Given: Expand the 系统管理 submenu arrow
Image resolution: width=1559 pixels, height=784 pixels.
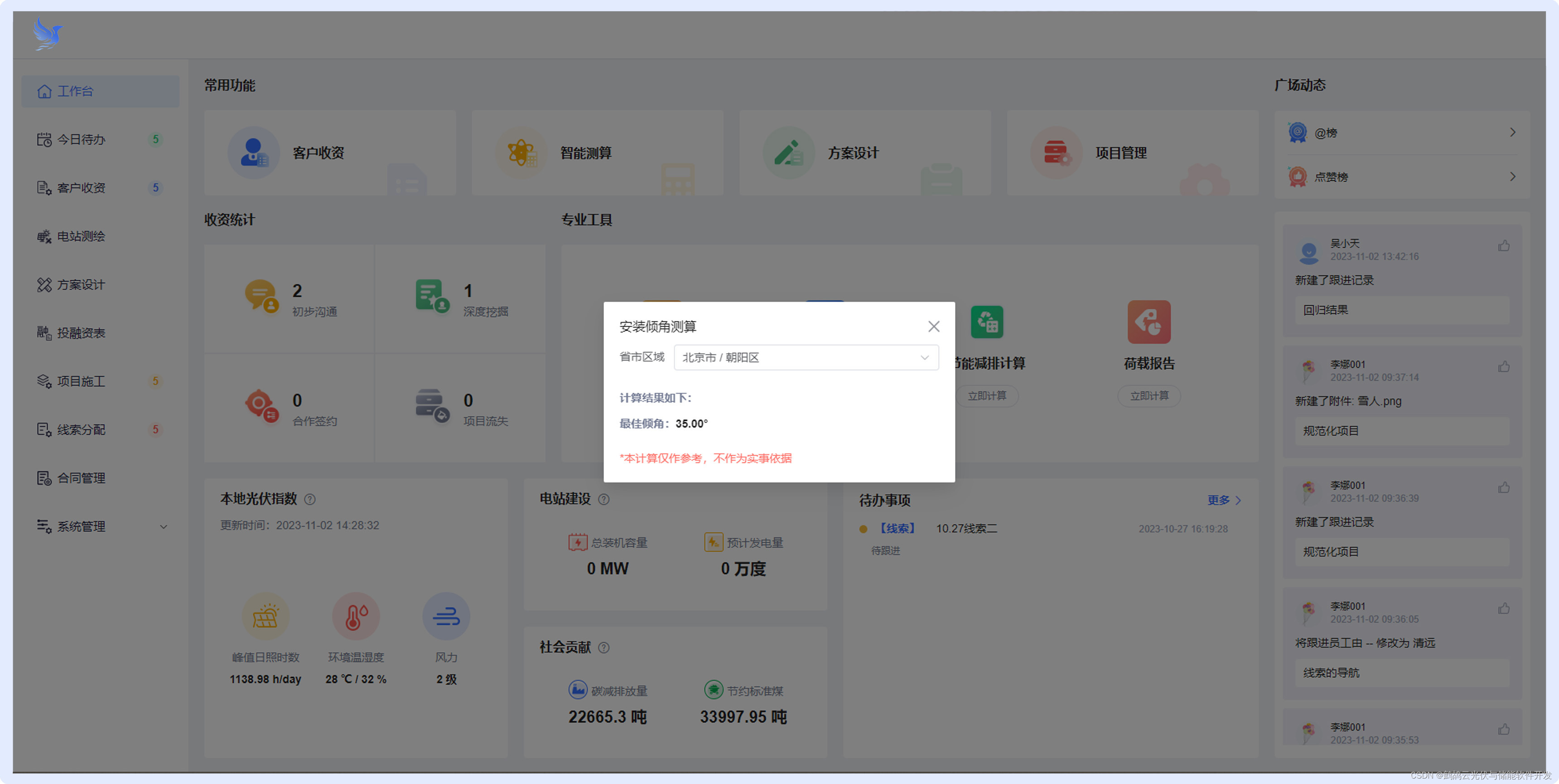Looking at the screenshot, I should coord(164,527).
